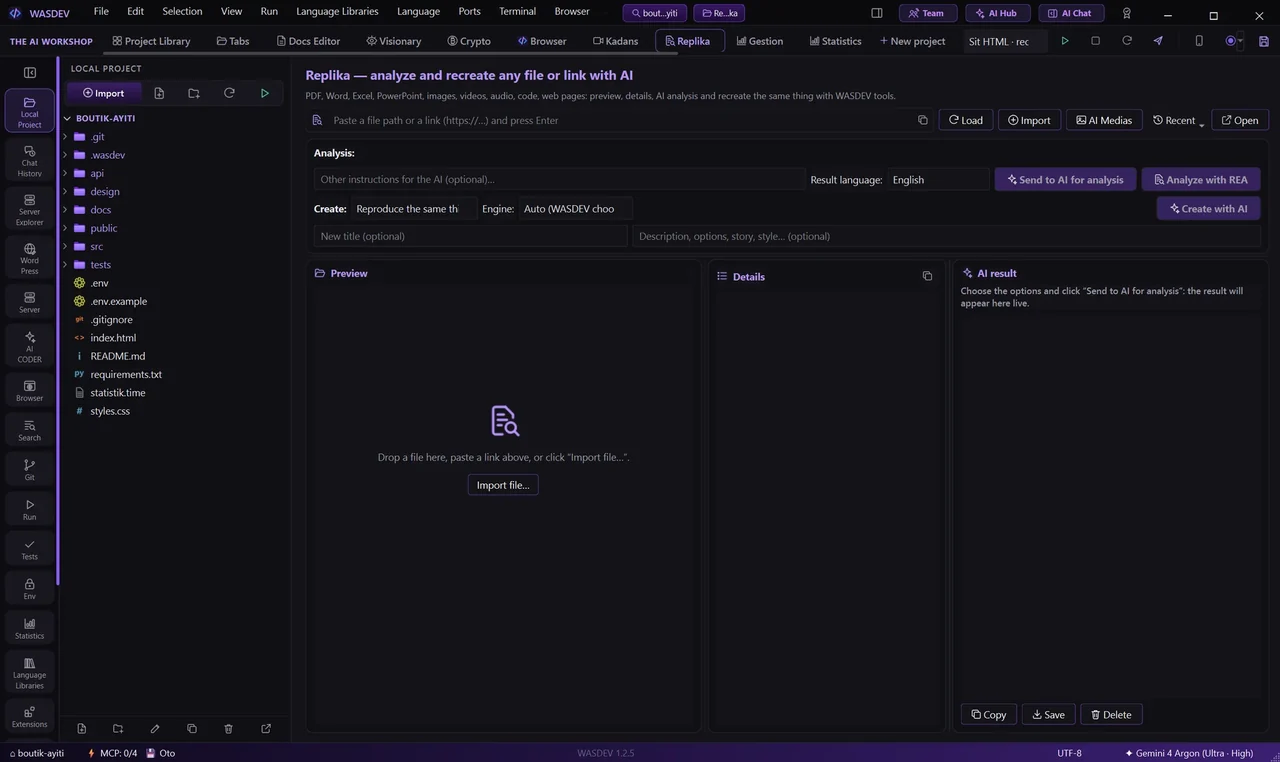This screenshot has height=762, width=1280.
Task: Click the file path or link input
Action: pyautogui.click(x=619, y=120)
